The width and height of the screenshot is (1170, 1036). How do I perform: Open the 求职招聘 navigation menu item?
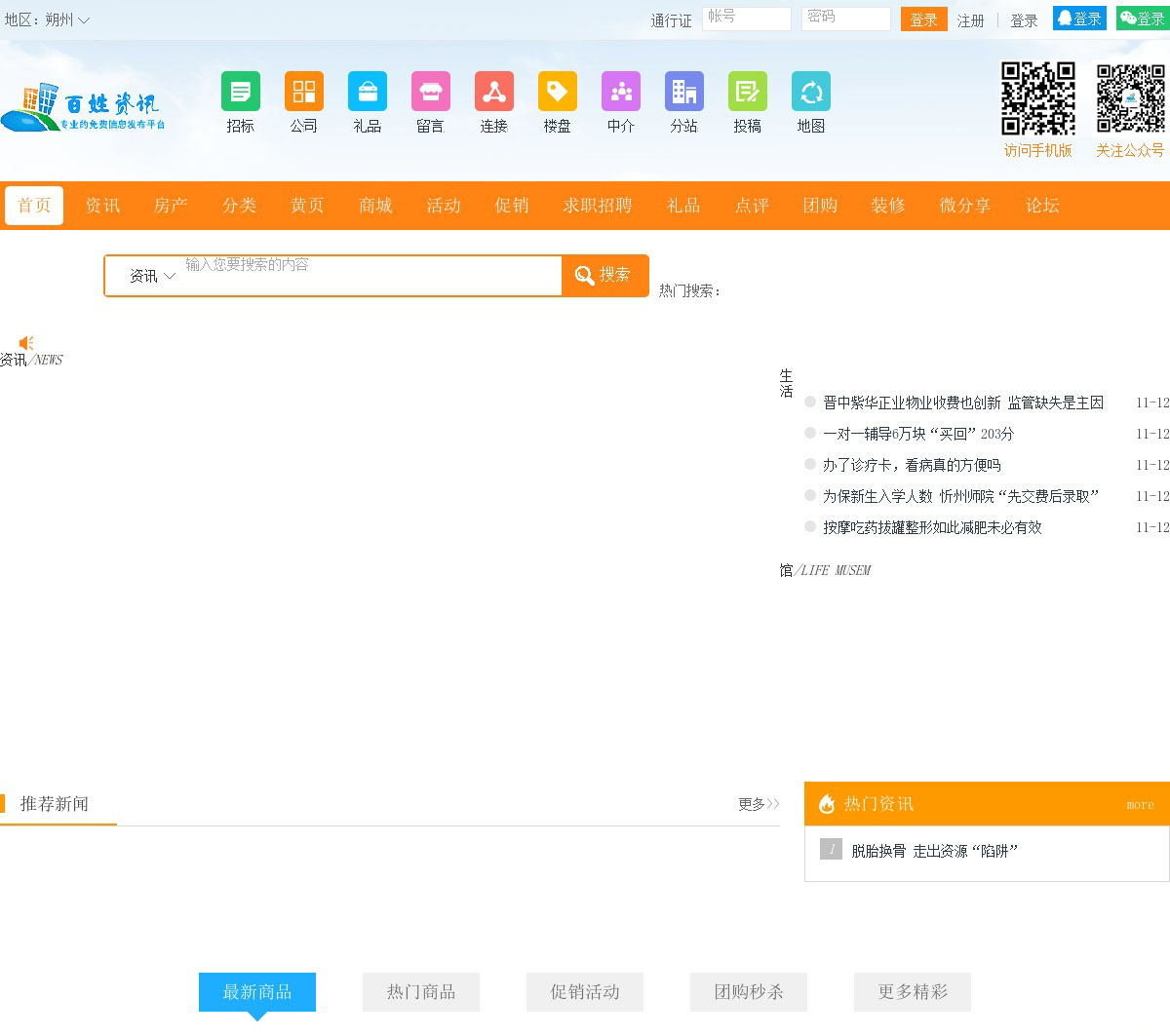[597, 206]
